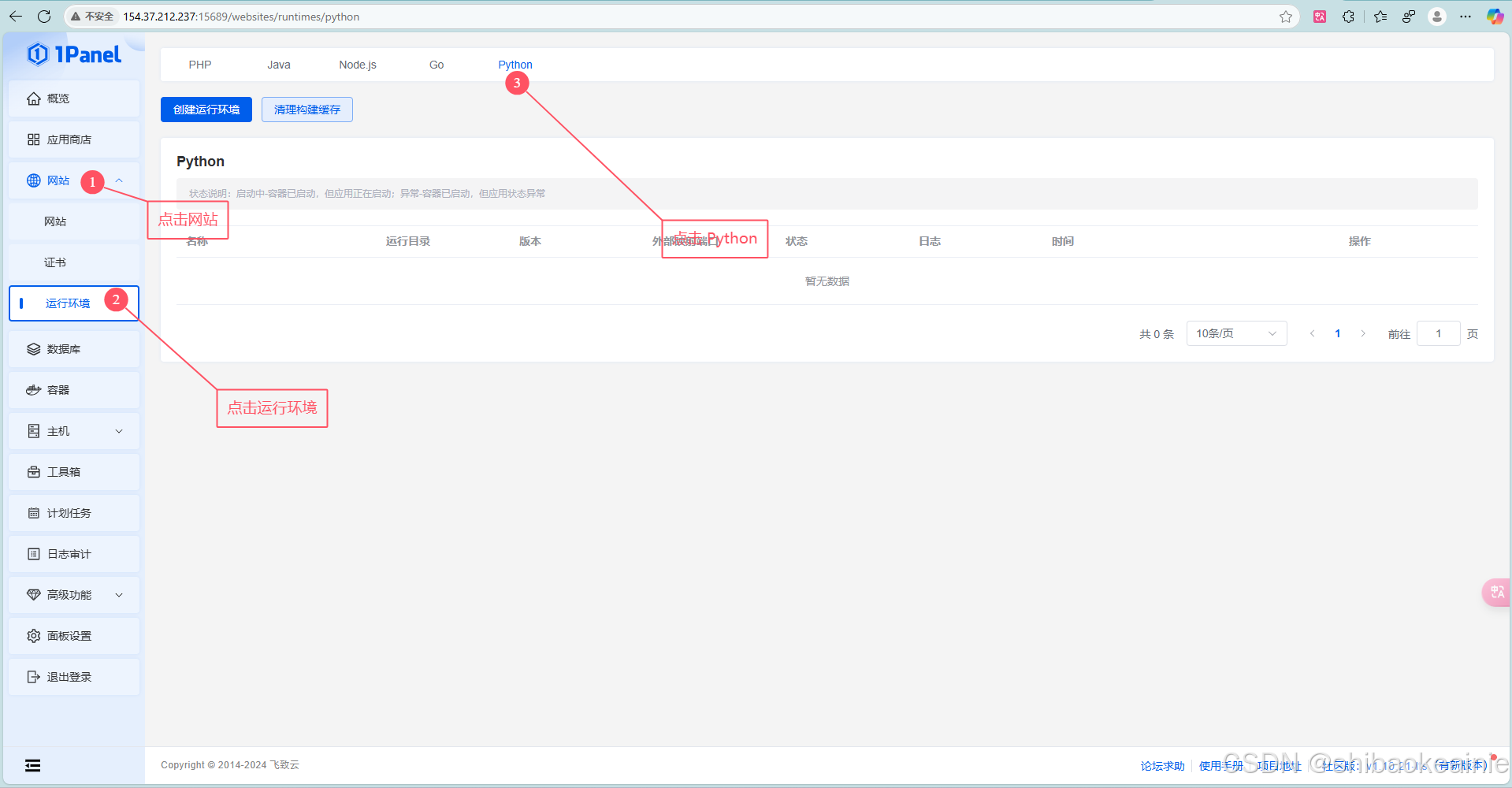
Task: Switch to the Go tab
Action: click(x=437, y=65)
